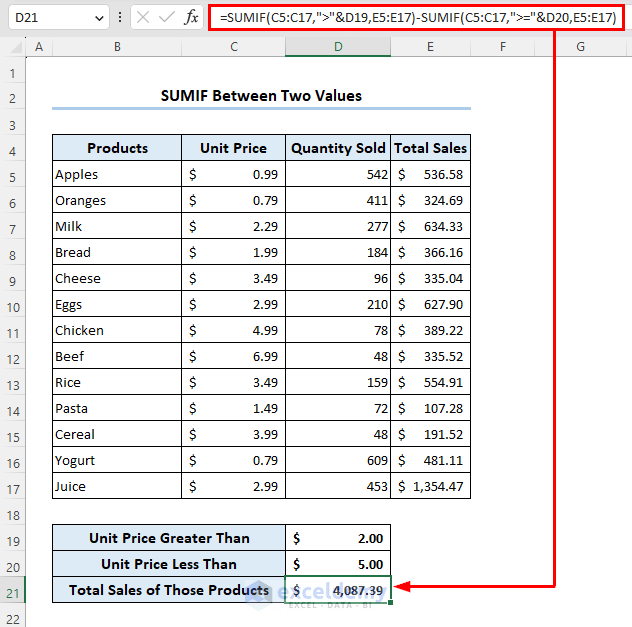This screenshot has width=632, height=627.
Task: Click the quantity sold value 411
Action: 338,200
